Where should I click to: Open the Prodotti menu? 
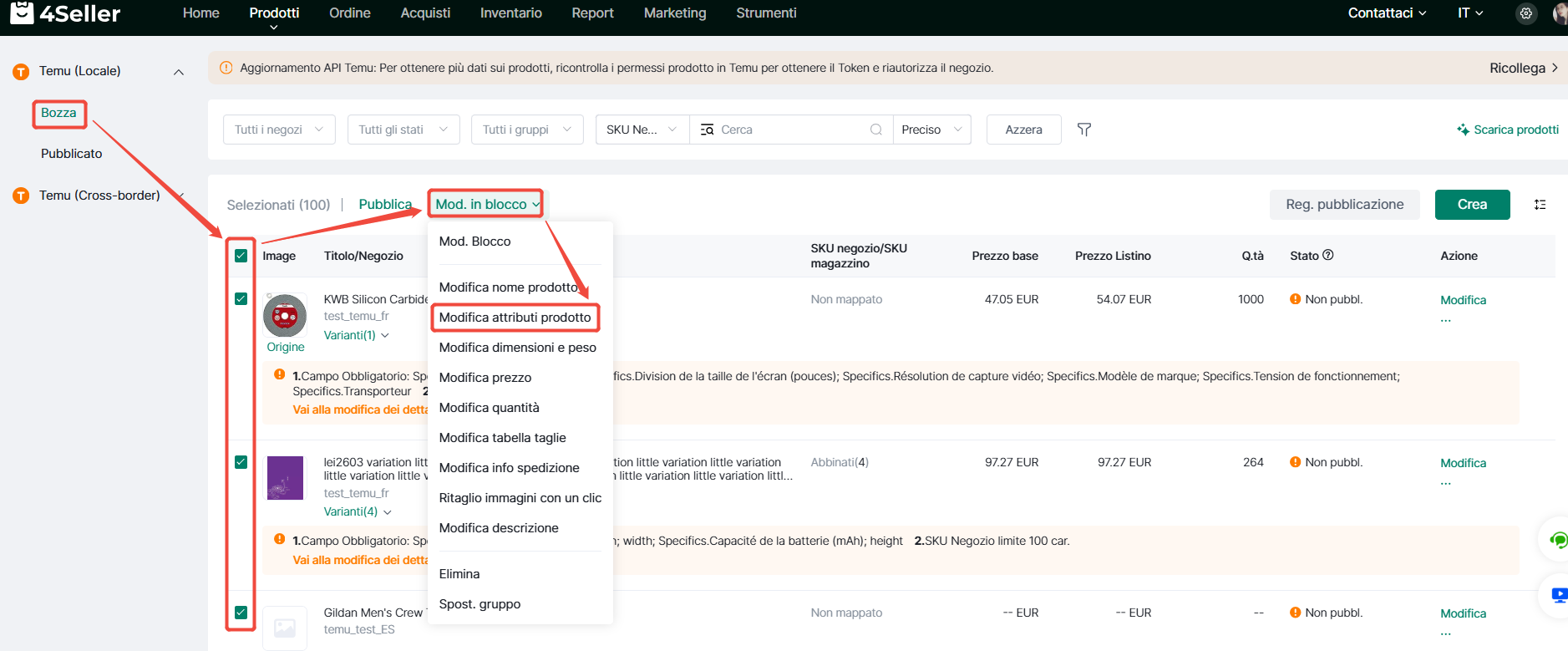point(274,13)
